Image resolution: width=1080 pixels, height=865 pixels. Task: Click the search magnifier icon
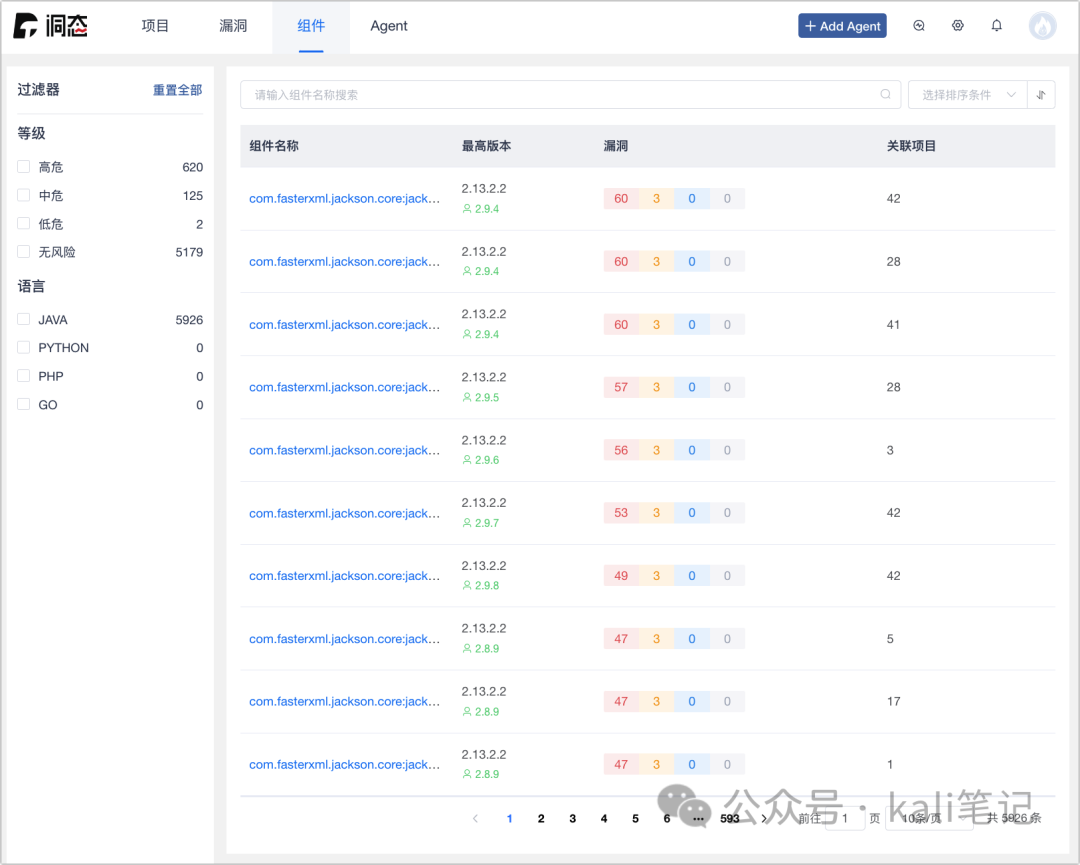886,94
